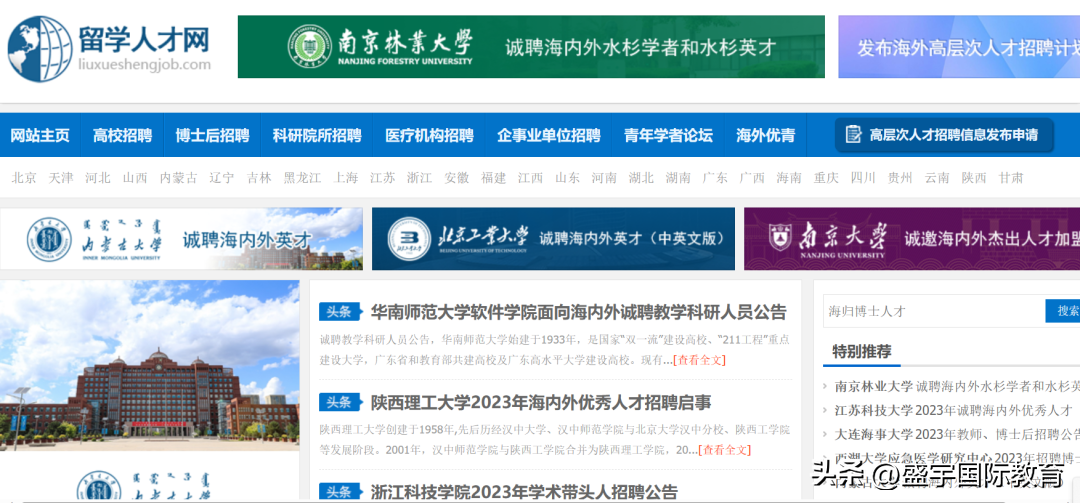Viewport: 1080px width, 503px height.
Task: Select the 湖南 region link
Action: (678, 178)
